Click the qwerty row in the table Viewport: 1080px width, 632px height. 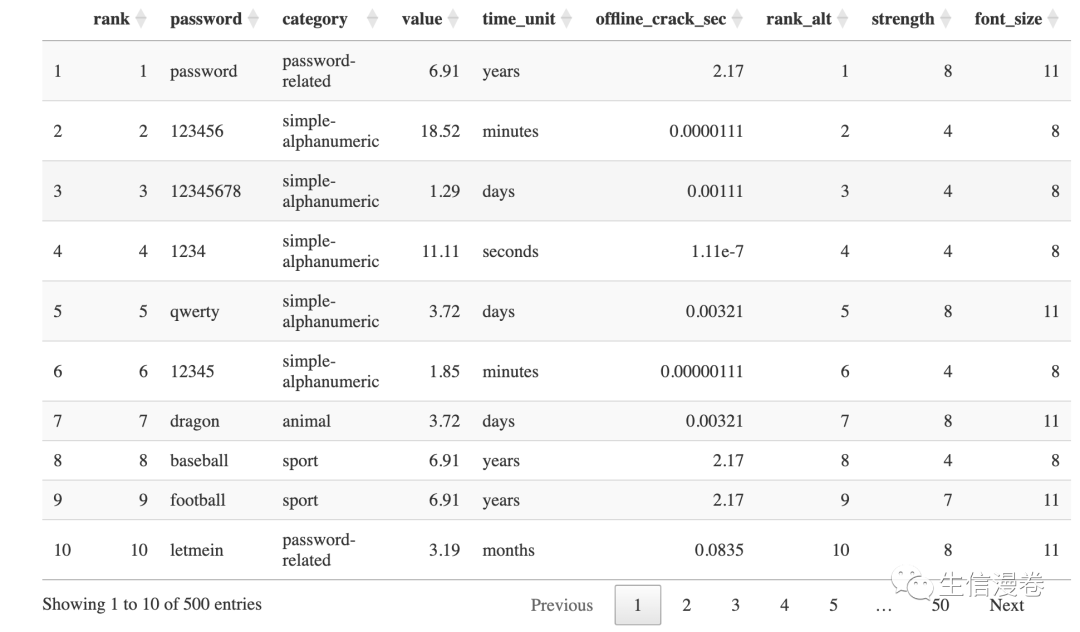click(194, 311)
